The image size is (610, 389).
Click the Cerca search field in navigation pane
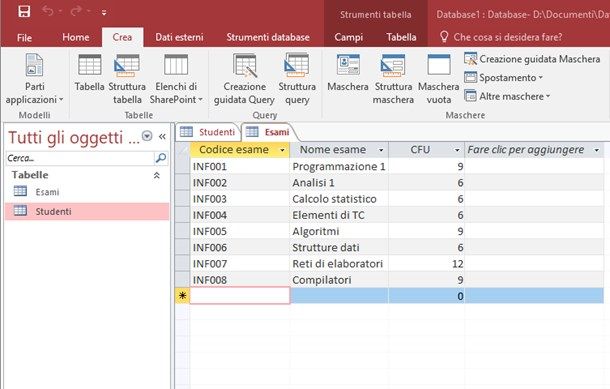click(x=80, y=158)
